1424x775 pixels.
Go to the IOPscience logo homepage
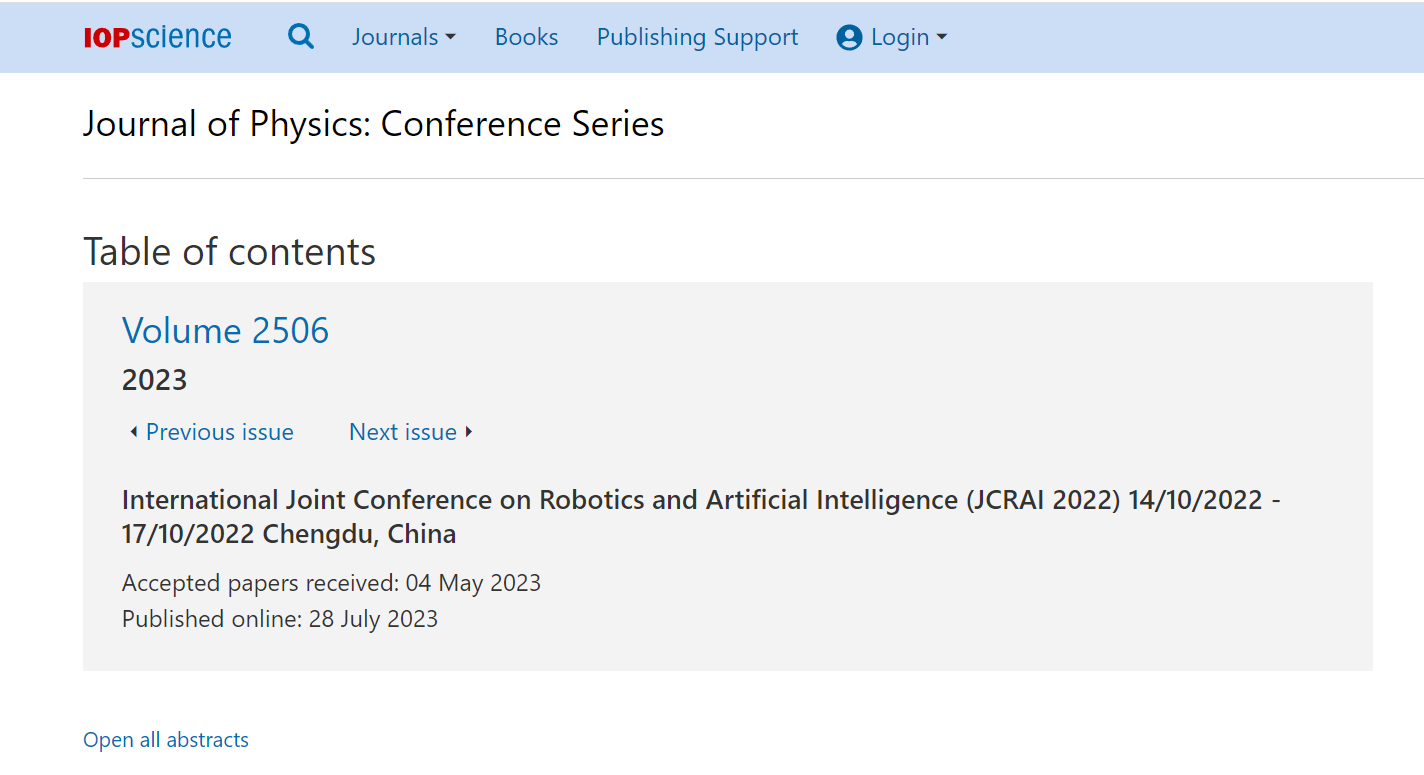click(158, 37)
